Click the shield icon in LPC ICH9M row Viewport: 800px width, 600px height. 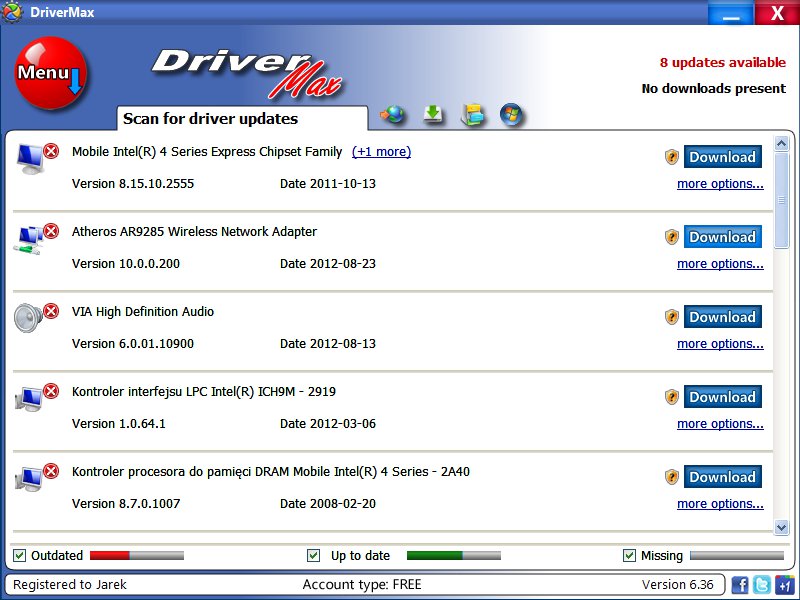point(671,397)
